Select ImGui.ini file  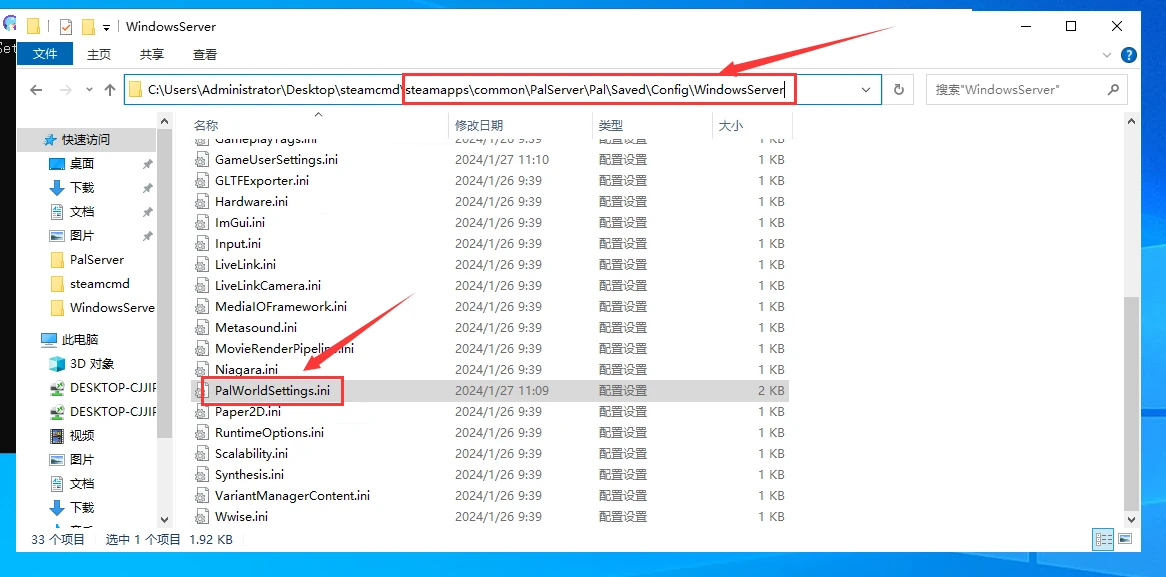click(x=239, y=222)
